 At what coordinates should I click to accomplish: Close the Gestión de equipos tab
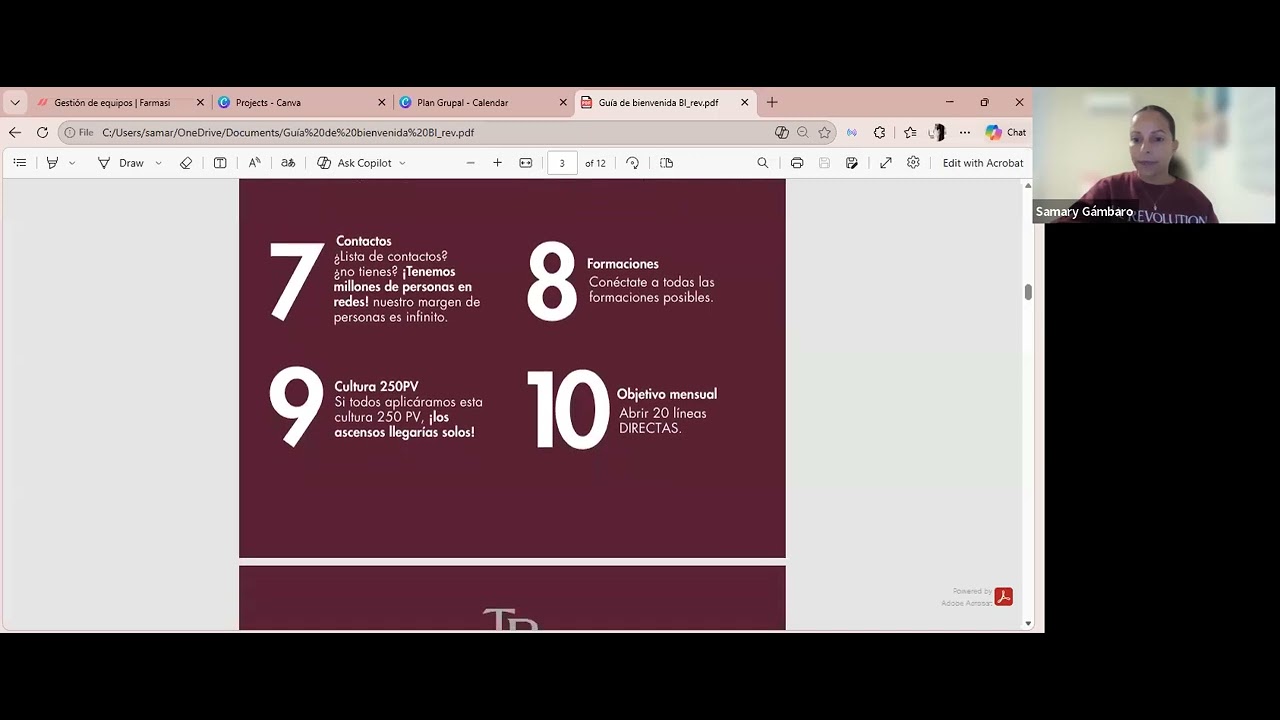point(200,102)
